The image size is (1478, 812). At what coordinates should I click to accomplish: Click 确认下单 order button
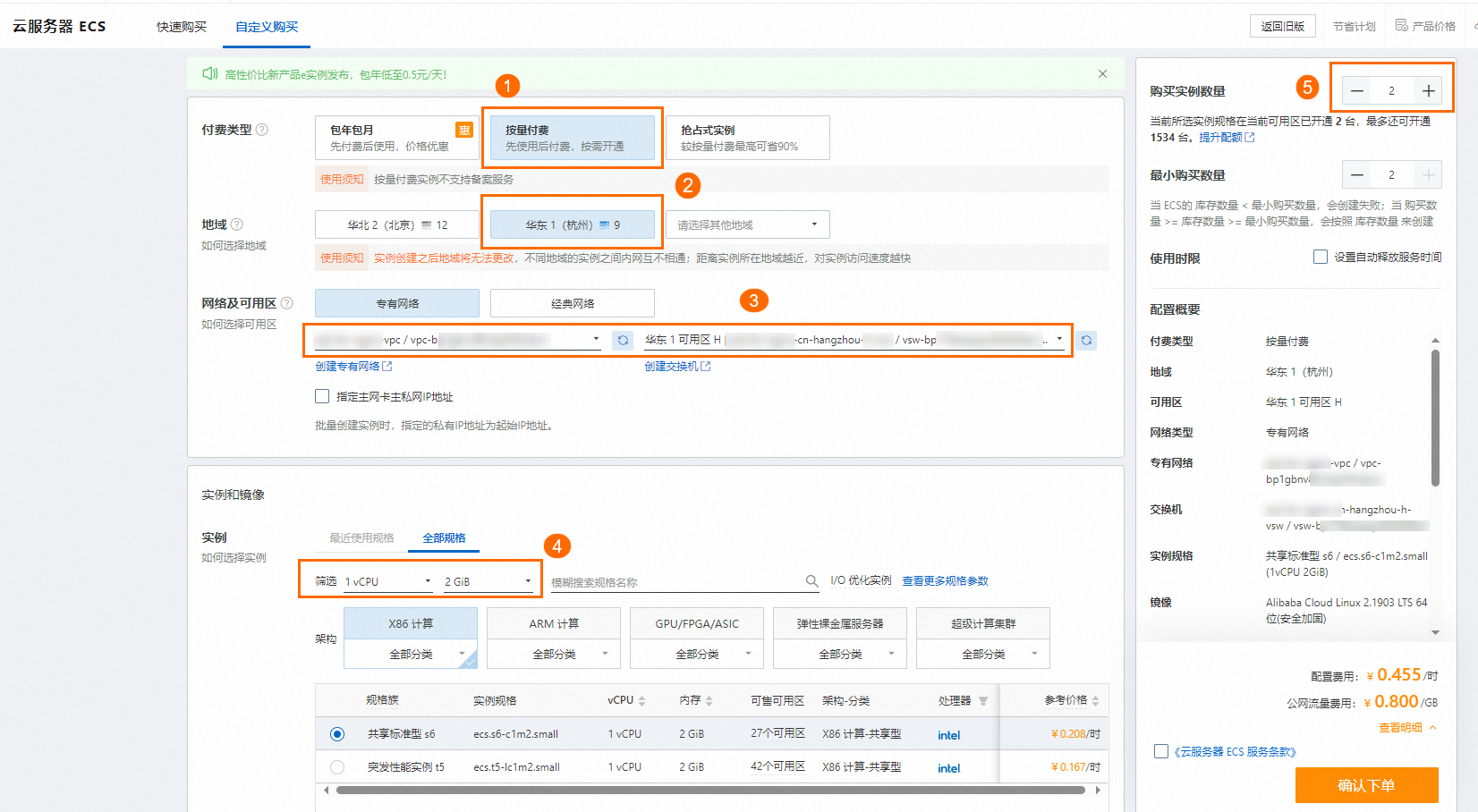pos(1366,785)
